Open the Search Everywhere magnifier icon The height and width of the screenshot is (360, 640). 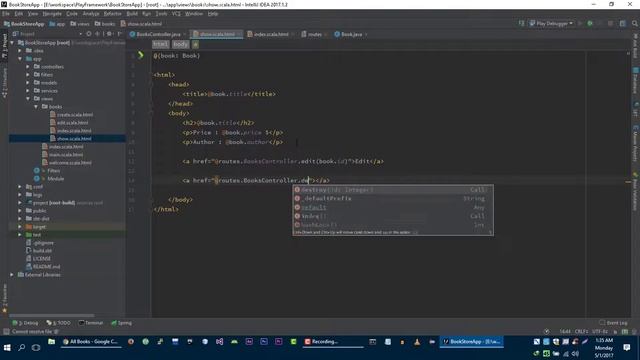tap(635, 24)
